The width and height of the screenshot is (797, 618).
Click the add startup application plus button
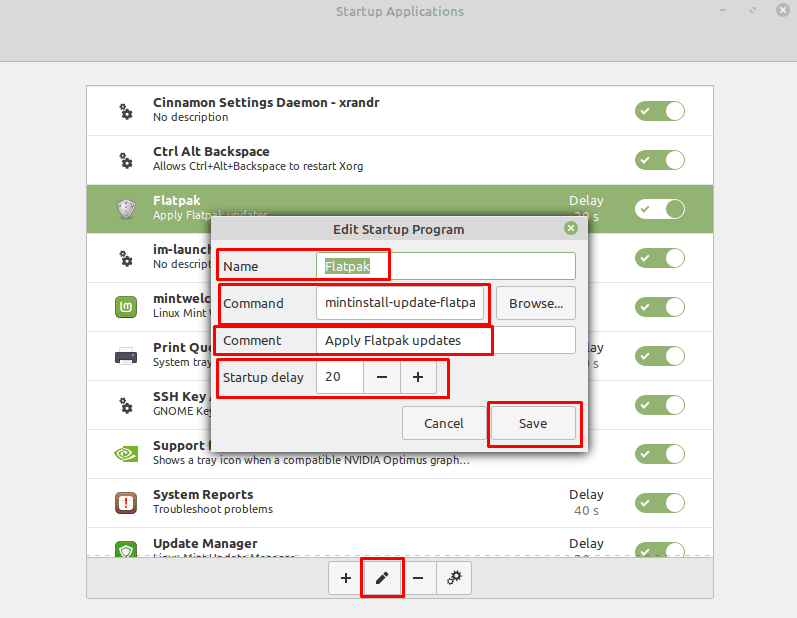click(x=346, y=578)
